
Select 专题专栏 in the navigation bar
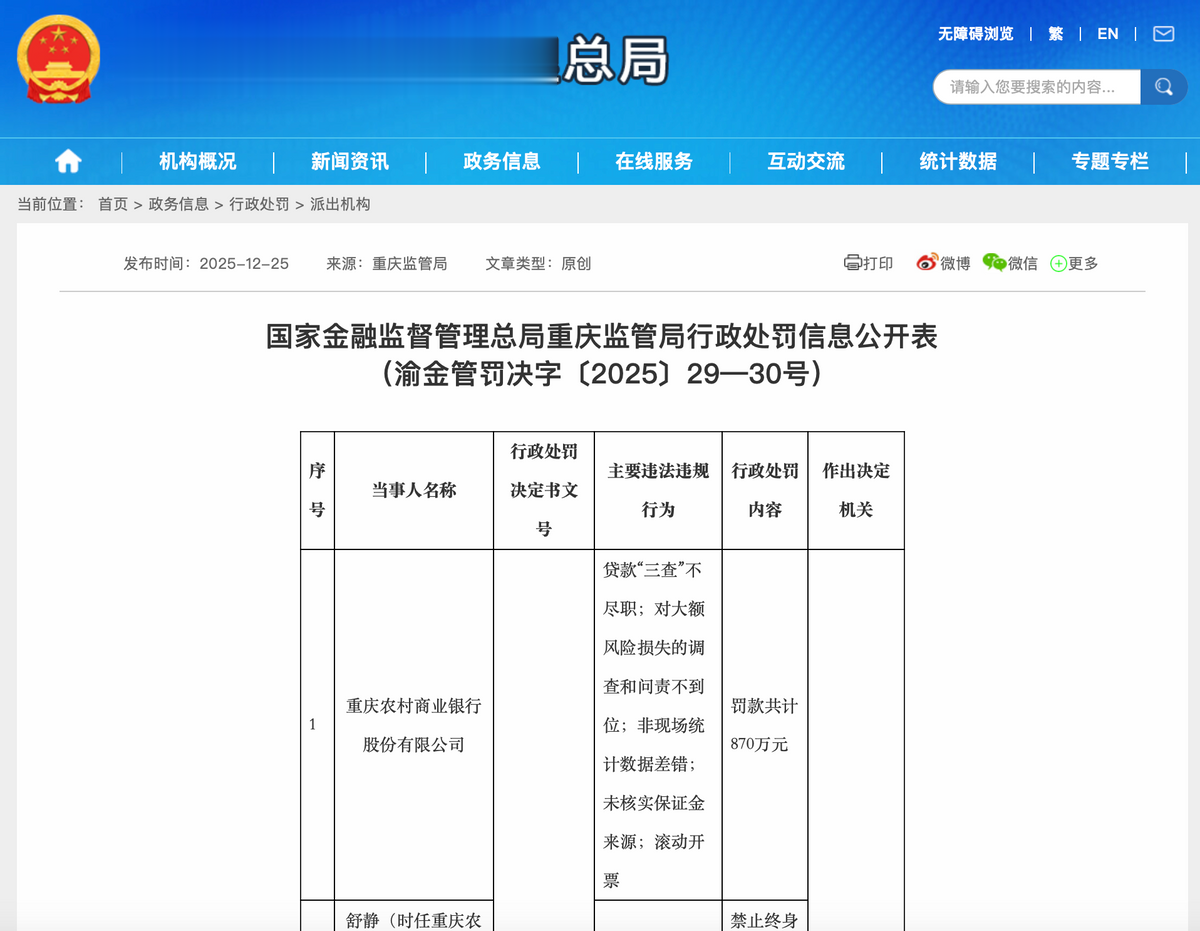pos(1110,161)
